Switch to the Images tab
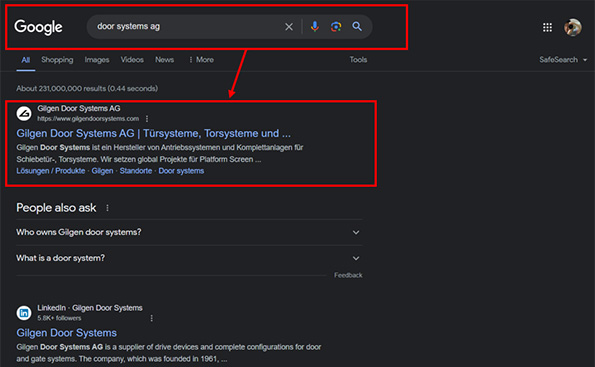 tap(97, 60)
